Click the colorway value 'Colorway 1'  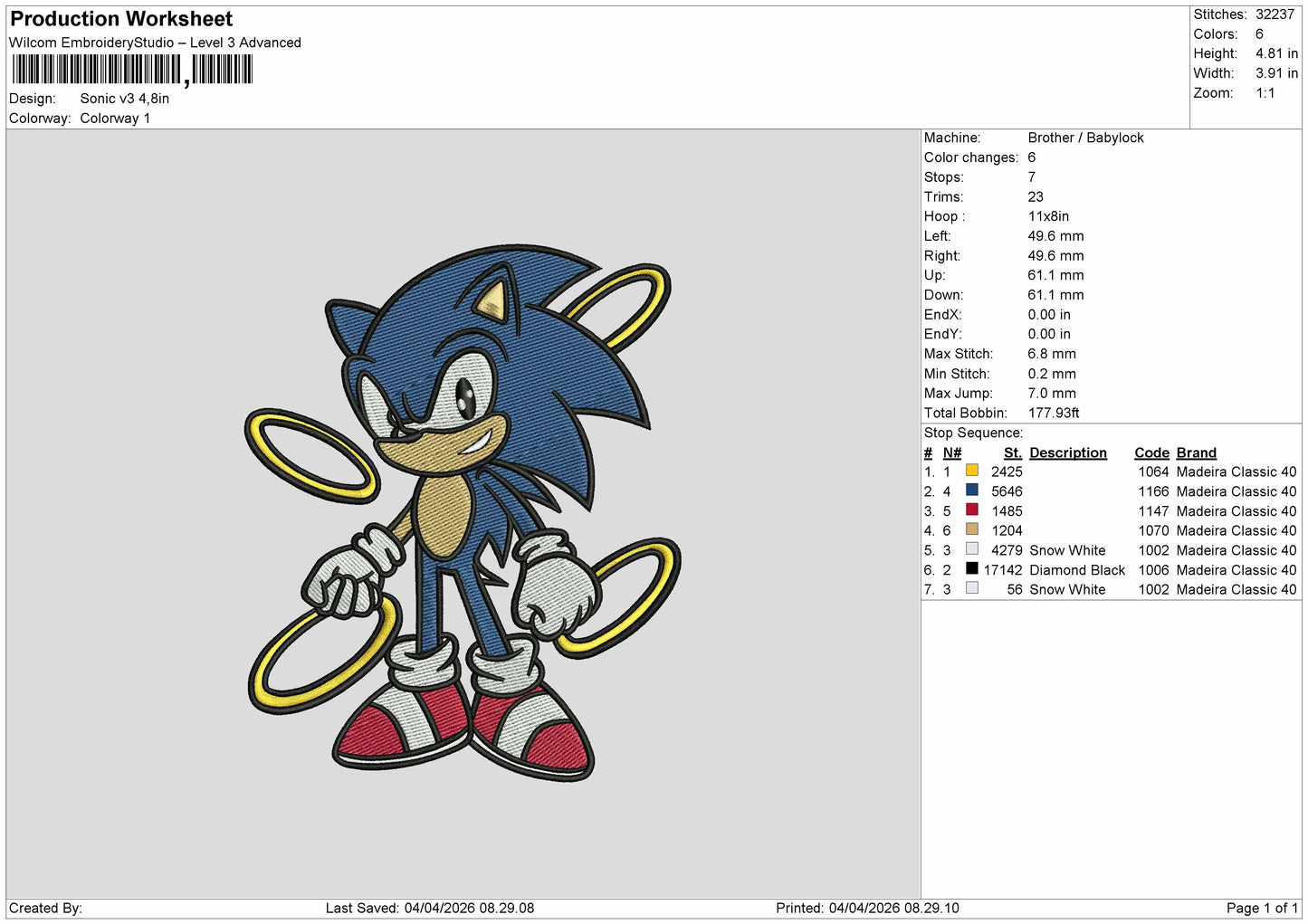115,119
